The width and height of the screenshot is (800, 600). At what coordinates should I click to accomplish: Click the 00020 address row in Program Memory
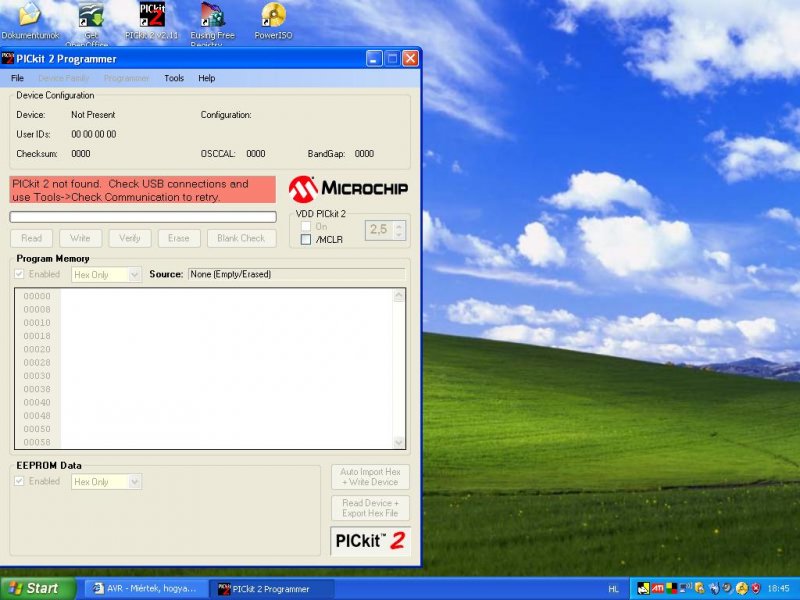pos(37,349)
